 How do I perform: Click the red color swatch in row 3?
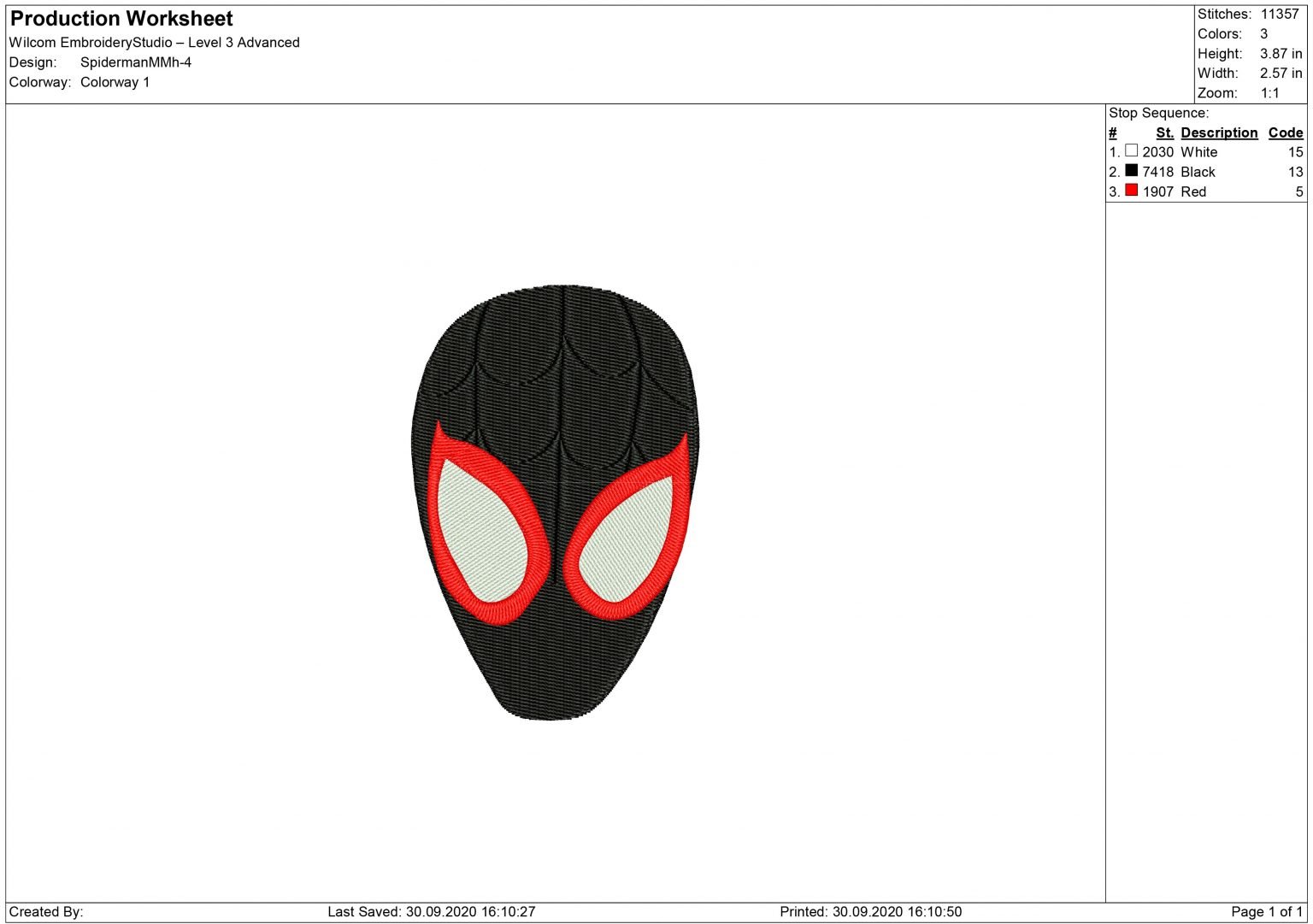coord(1132,190)
